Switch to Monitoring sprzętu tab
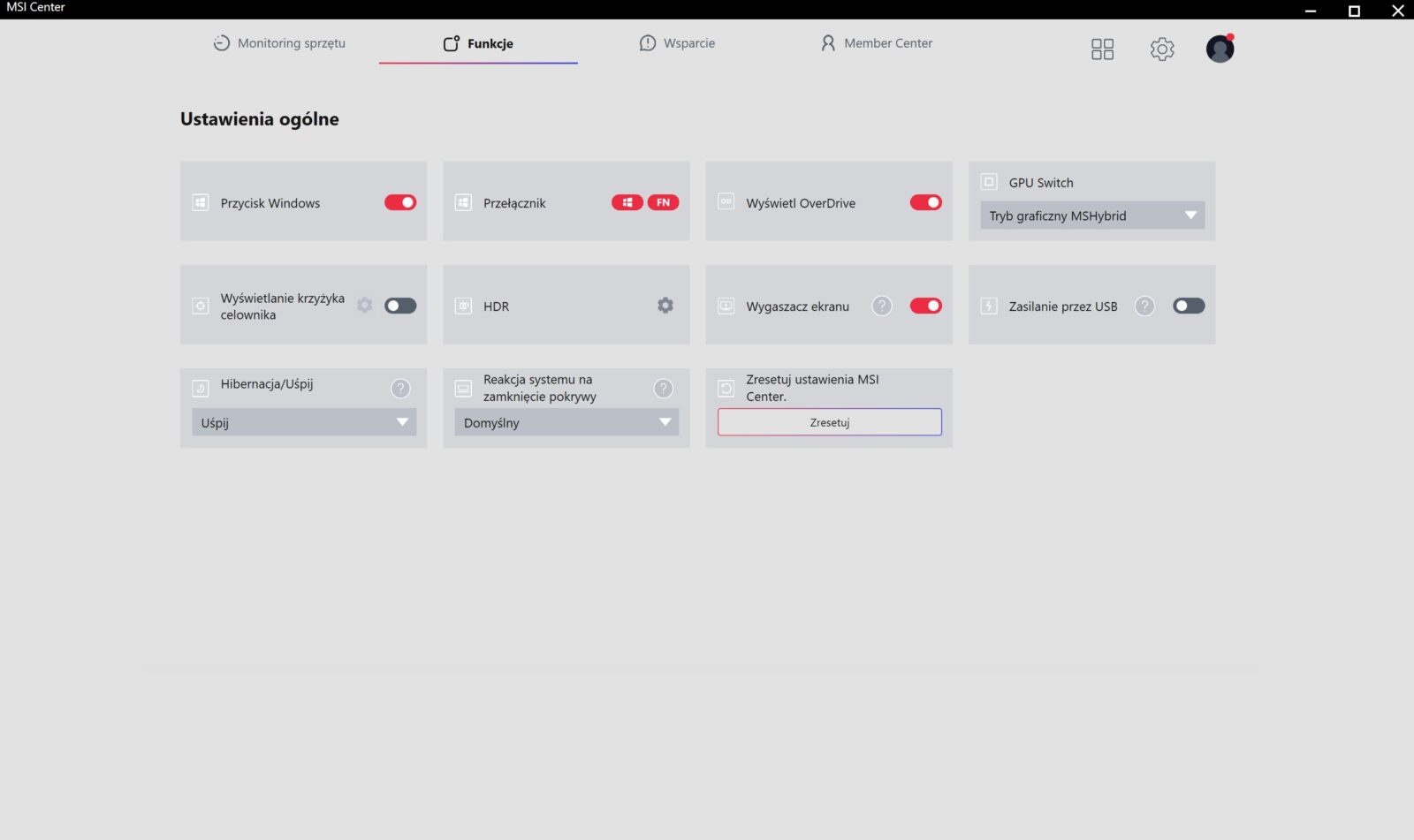Viewport: 1414px width, 840px height. tap(279, 43)
